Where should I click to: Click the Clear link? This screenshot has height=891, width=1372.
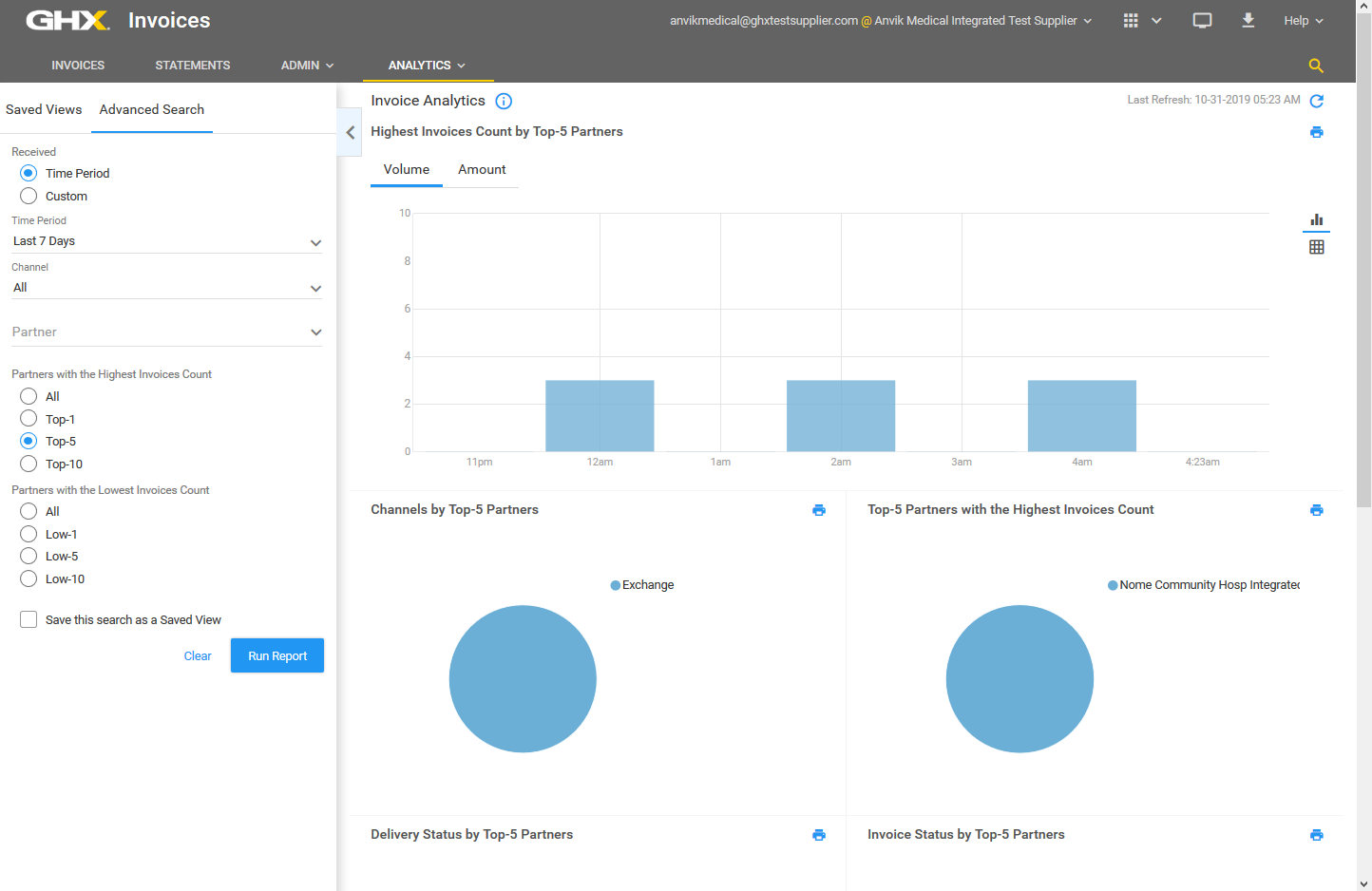(x=198, y=655)
